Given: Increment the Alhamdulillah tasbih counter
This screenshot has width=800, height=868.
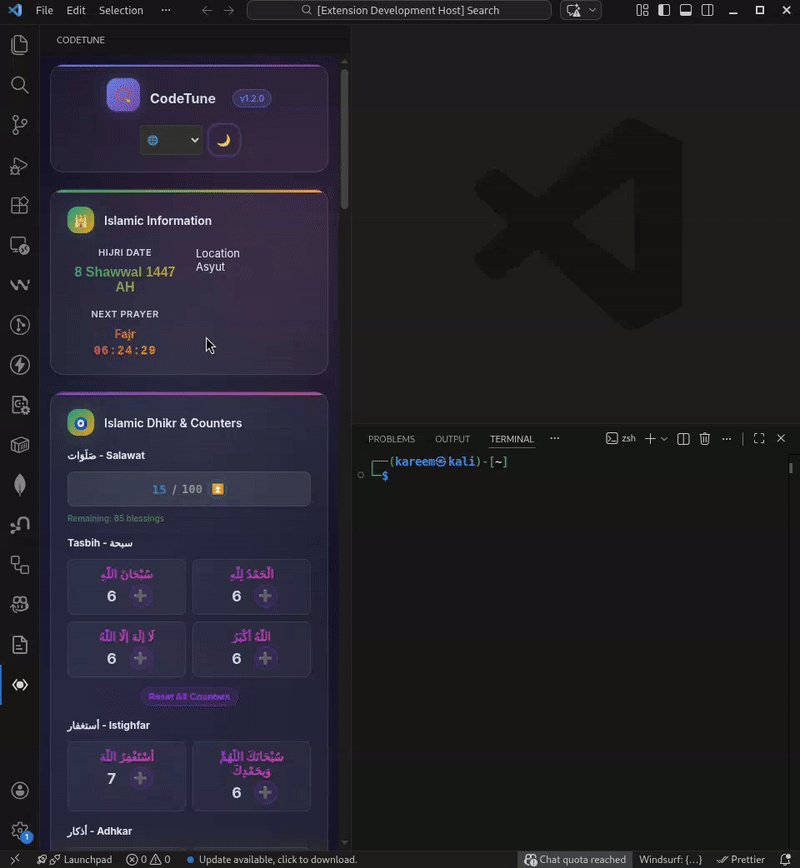Looking at the screenshot, I should coord(265,596).
